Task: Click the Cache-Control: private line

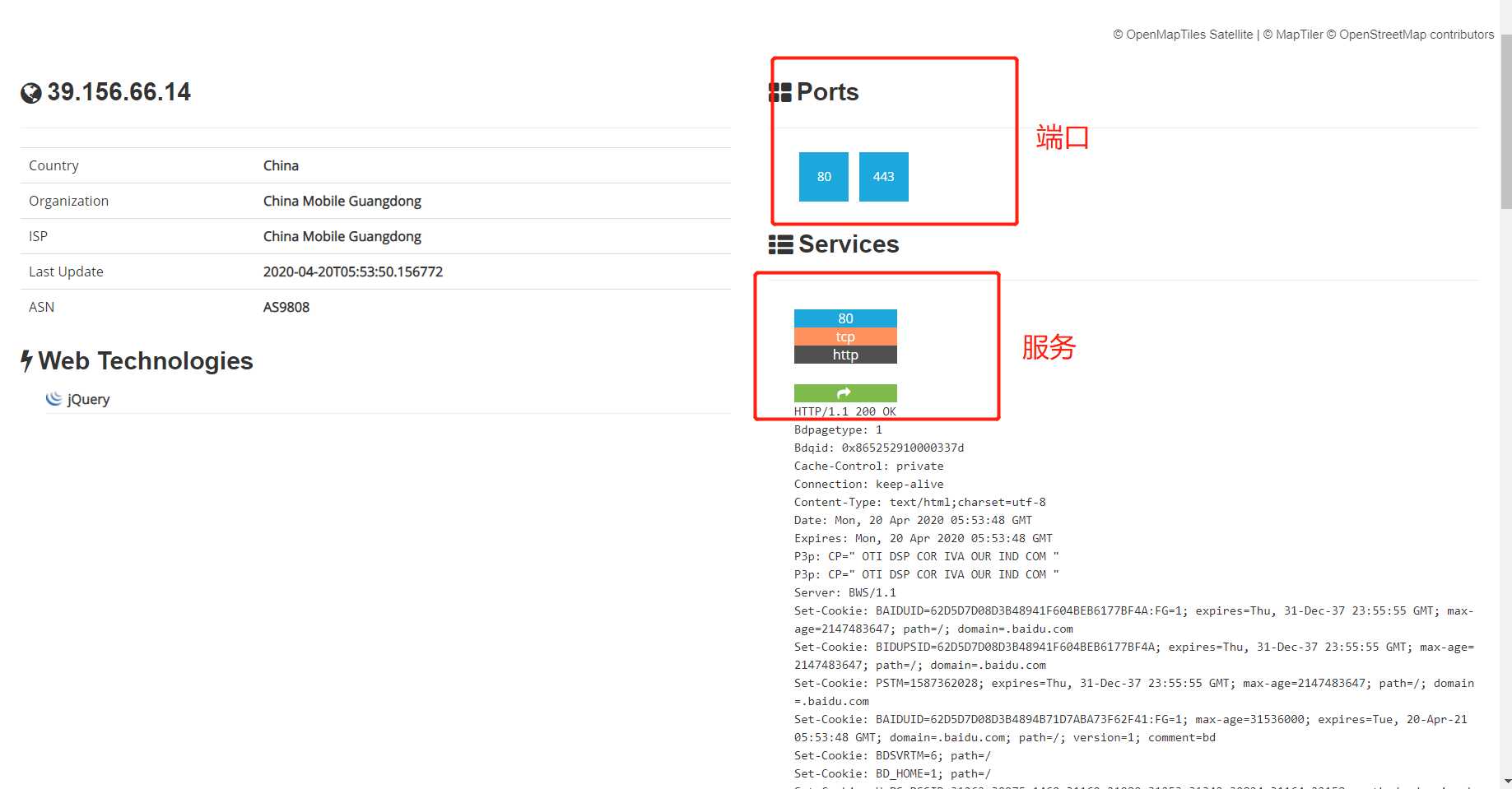Action: 869,466
